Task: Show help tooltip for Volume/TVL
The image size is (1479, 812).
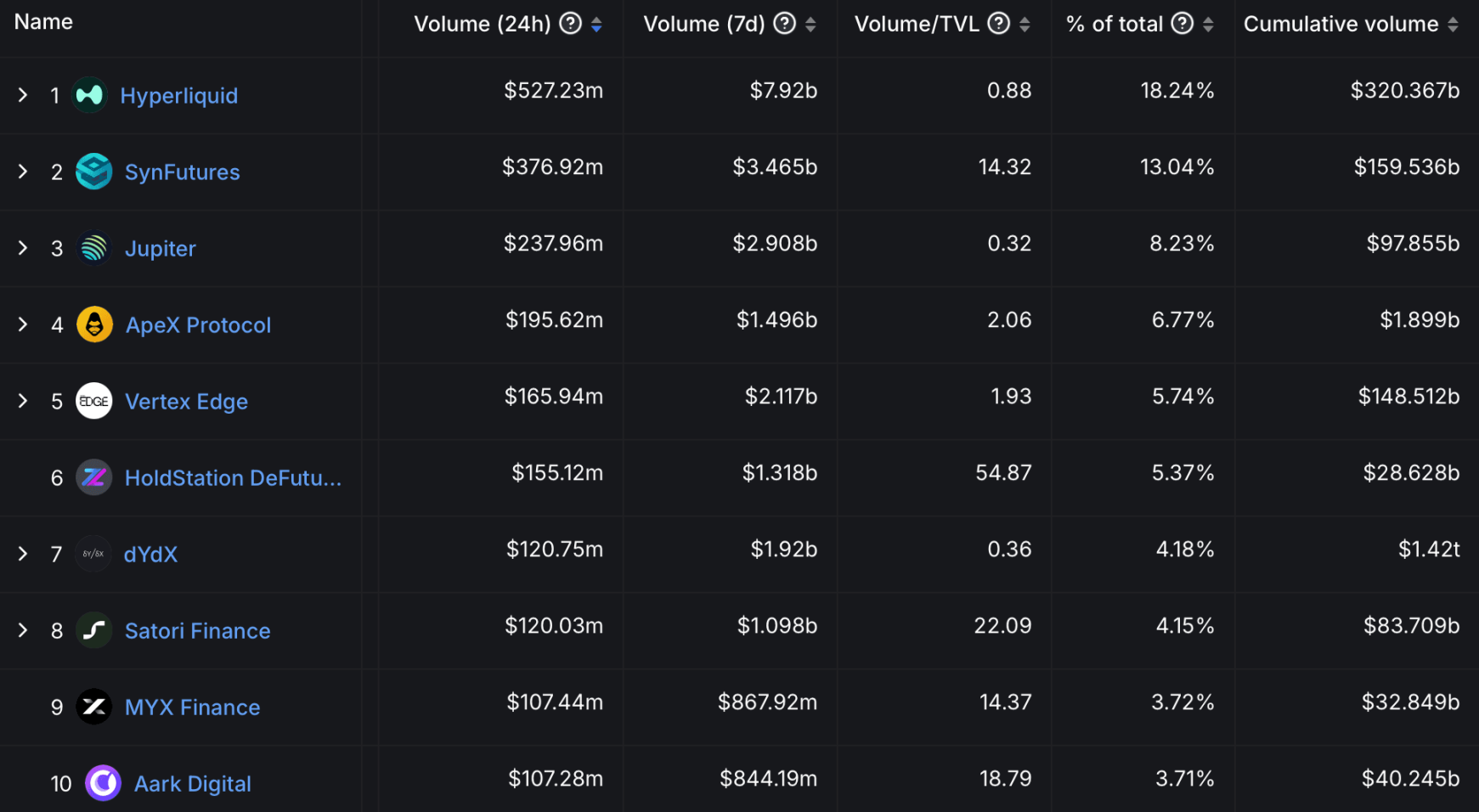Action: [x=999, y=24]
